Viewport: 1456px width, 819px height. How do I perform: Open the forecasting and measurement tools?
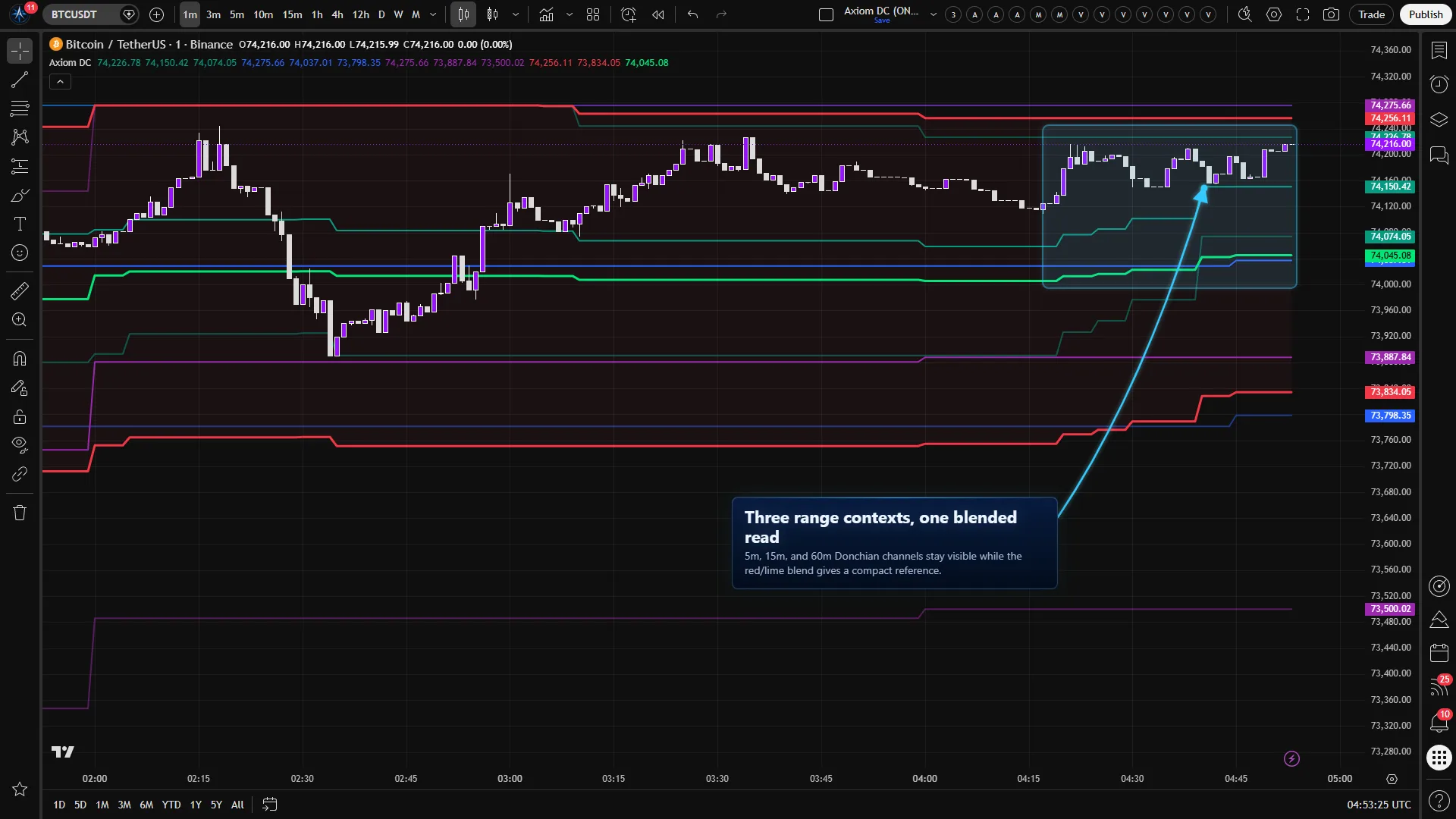tap(20, 166)
